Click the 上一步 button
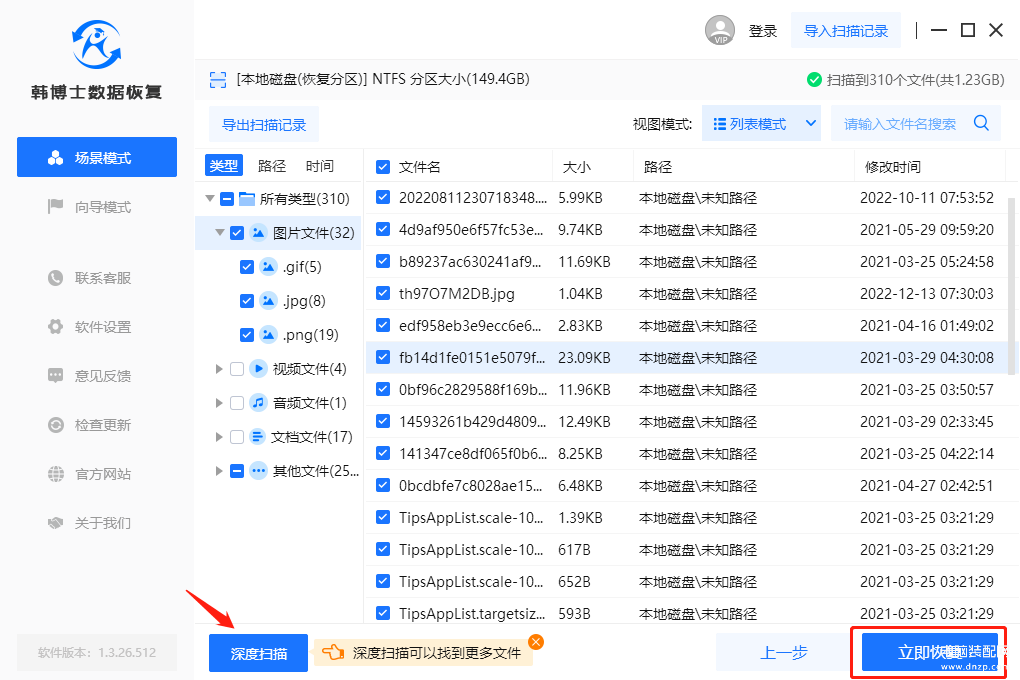The image size is (1020, 680). click(x=784, y=652)
